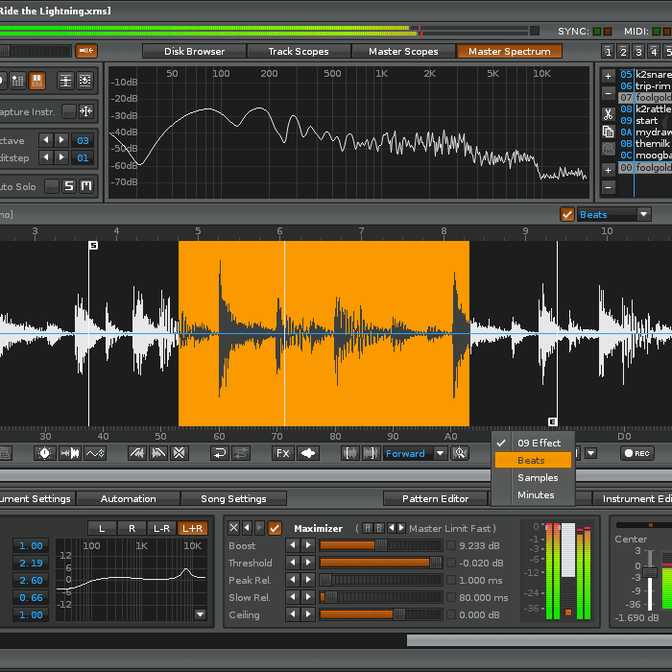Screen dimensions: 672x672
Task: Increase Octave with right arrow
Action: (61, 140)
